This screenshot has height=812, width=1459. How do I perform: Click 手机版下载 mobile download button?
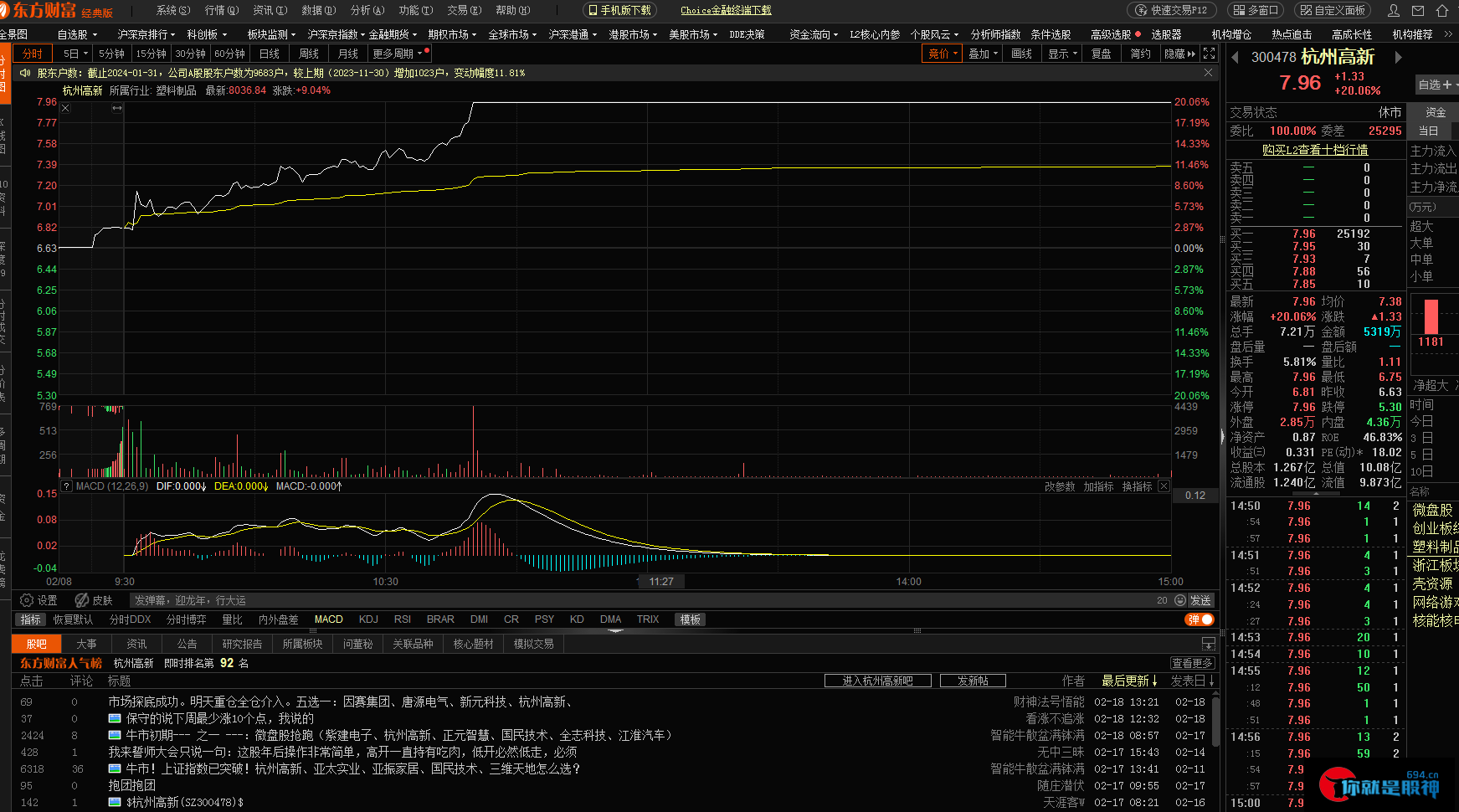[619, 10]
